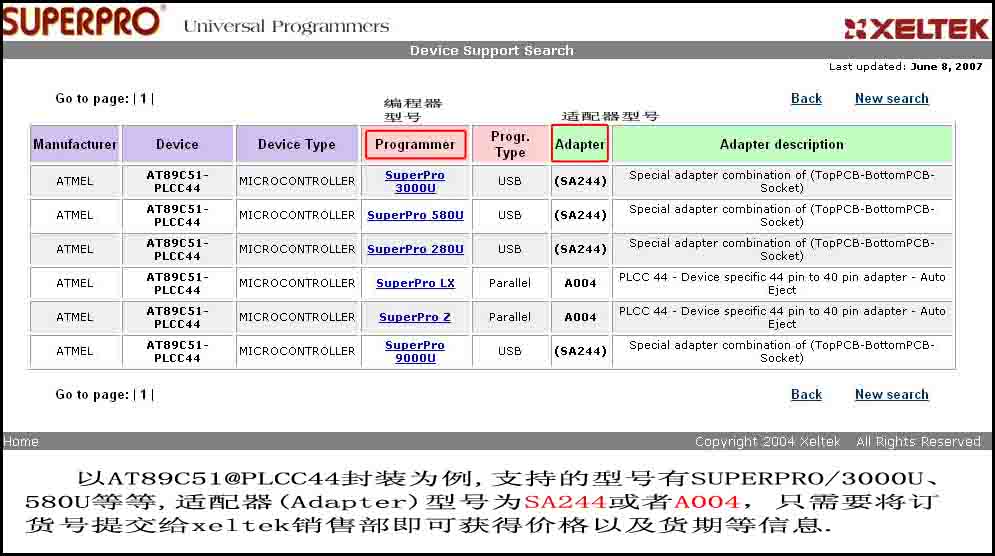
Task: Click the Programmer column header
Action: point(415,144)
